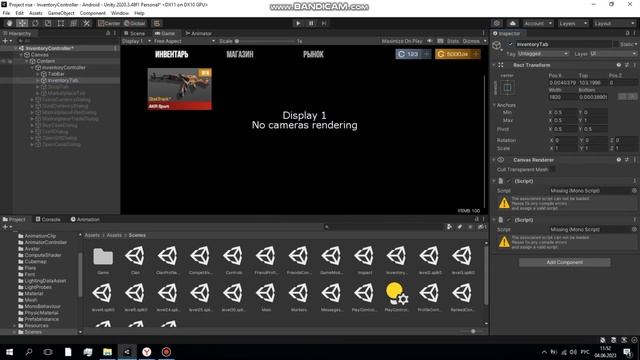The image size is (640, 360).
Task: Open the GameObject menu
Action: (x=61, y=13)
